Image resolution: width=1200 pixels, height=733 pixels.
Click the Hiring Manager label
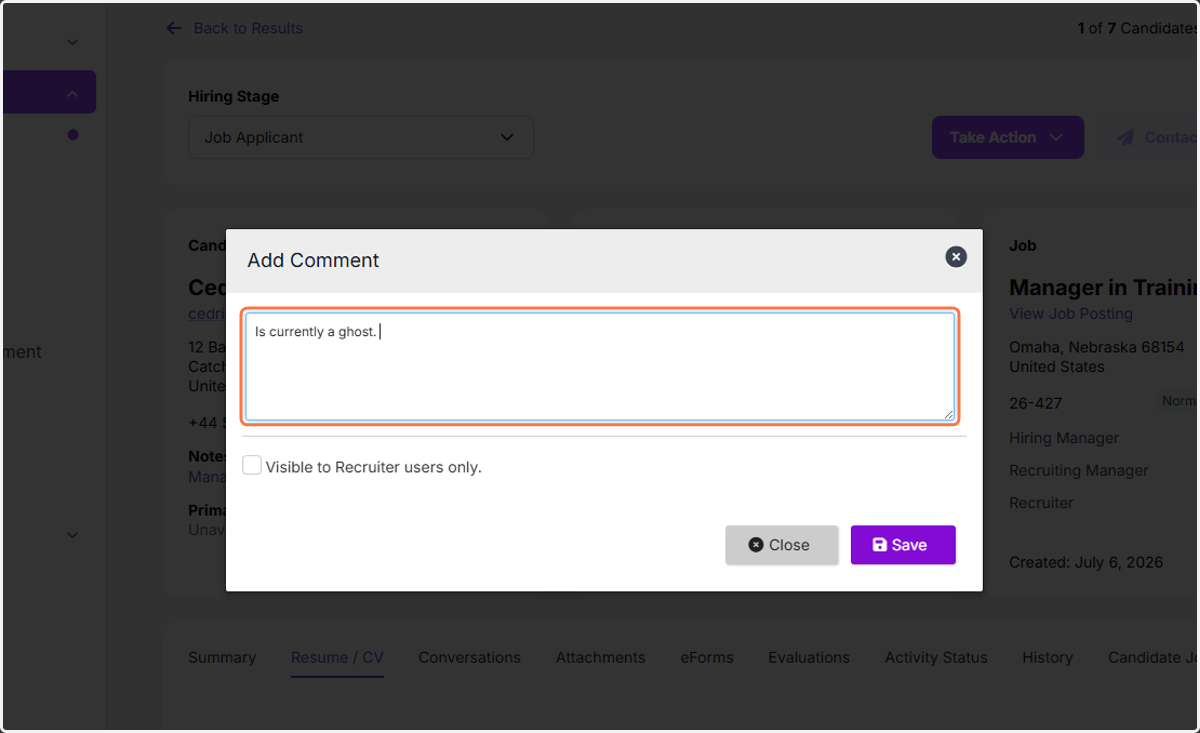click(1064, 438)
